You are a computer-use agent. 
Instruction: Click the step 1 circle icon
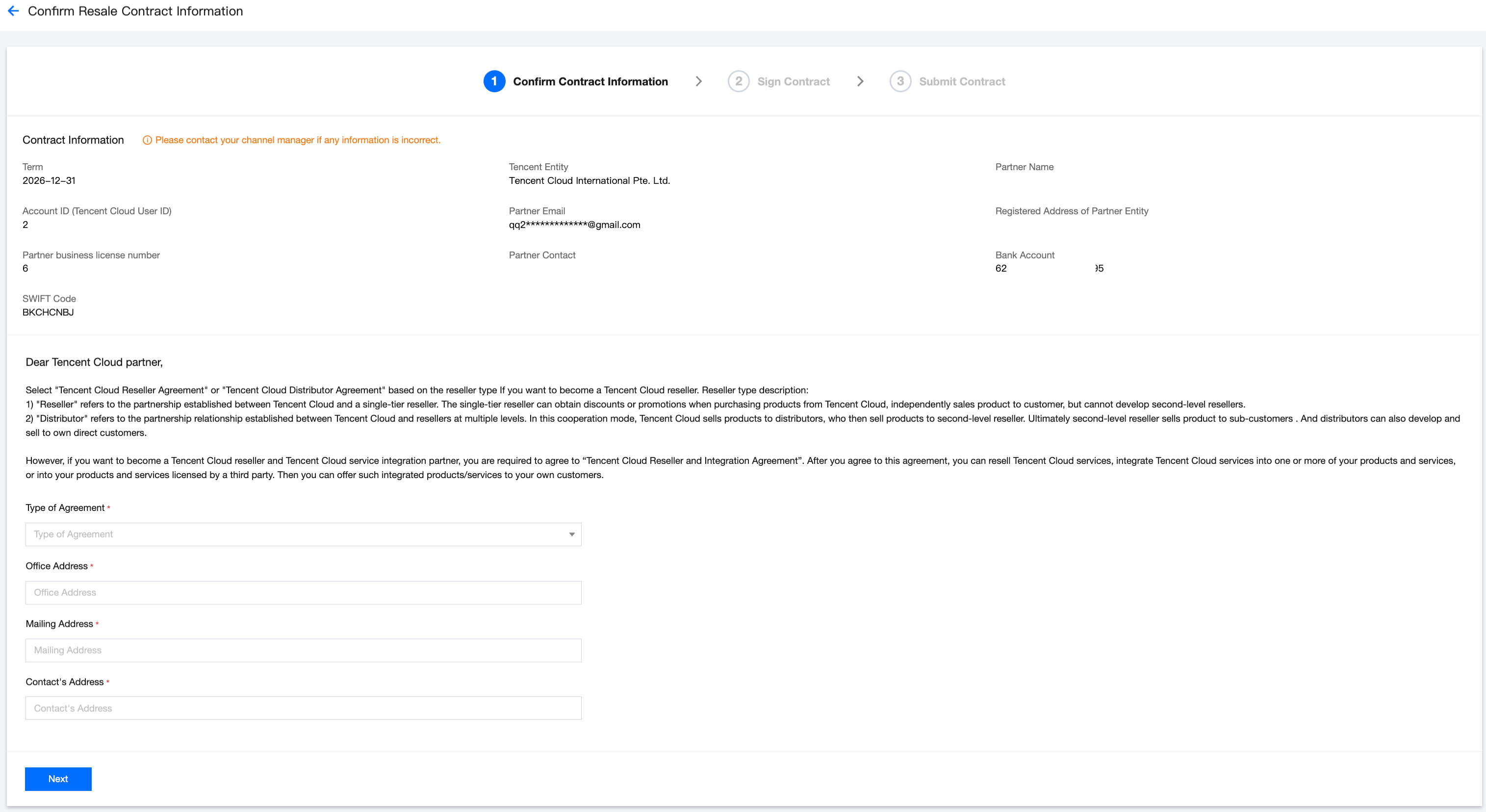pyautogui.click(x=494, y=81)
